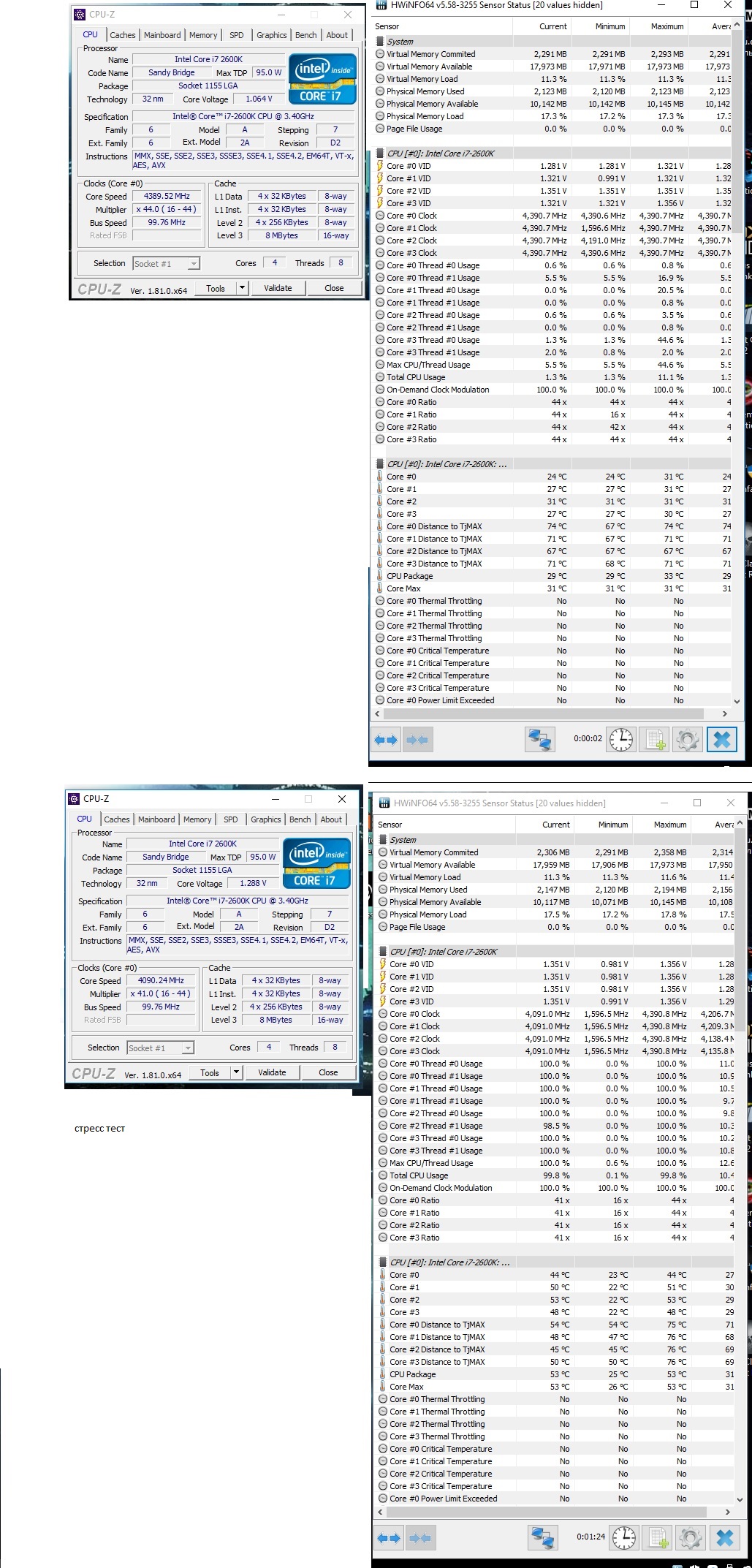Click thermometer icon of CPU Package 29 °C row
This screenshot has width=752, height=1568.
pyautogui.click(x=380, y=576)
